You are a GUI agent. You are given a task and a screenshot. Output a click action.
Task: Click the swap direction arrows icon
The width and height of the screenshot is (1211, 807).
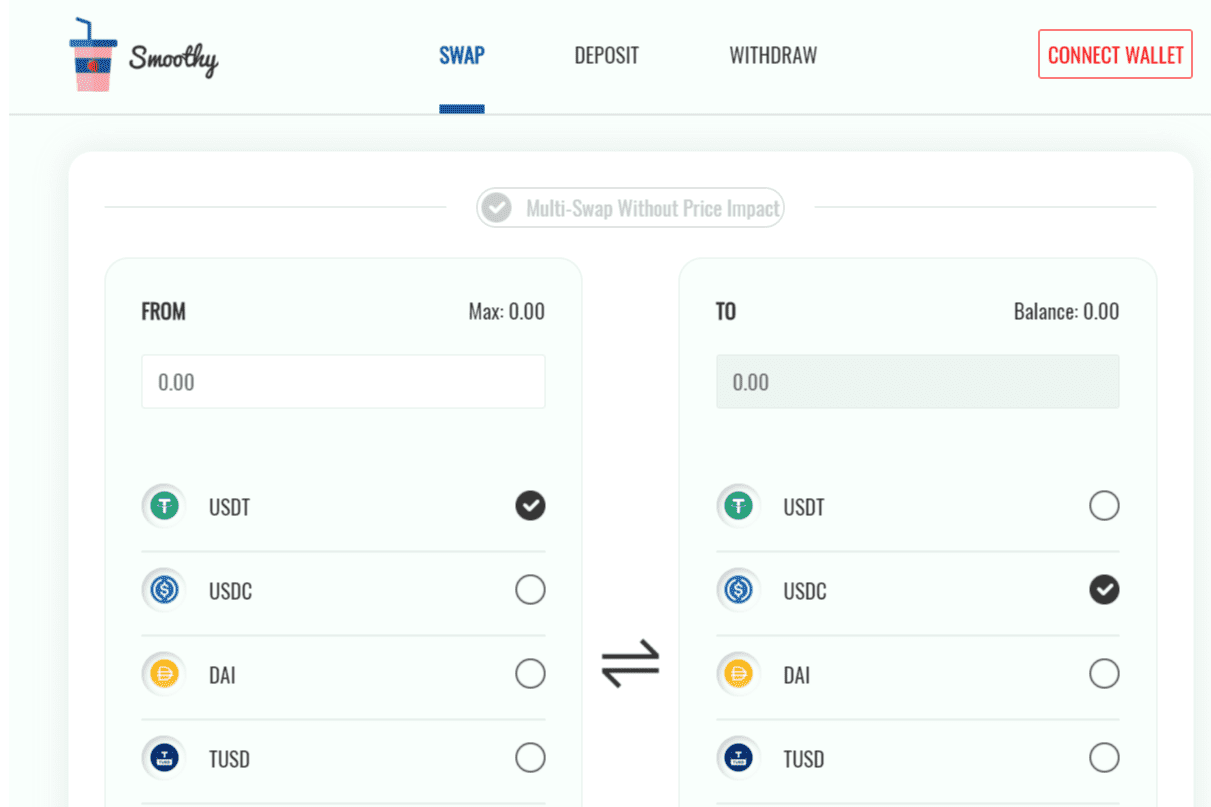coord(630,663)
